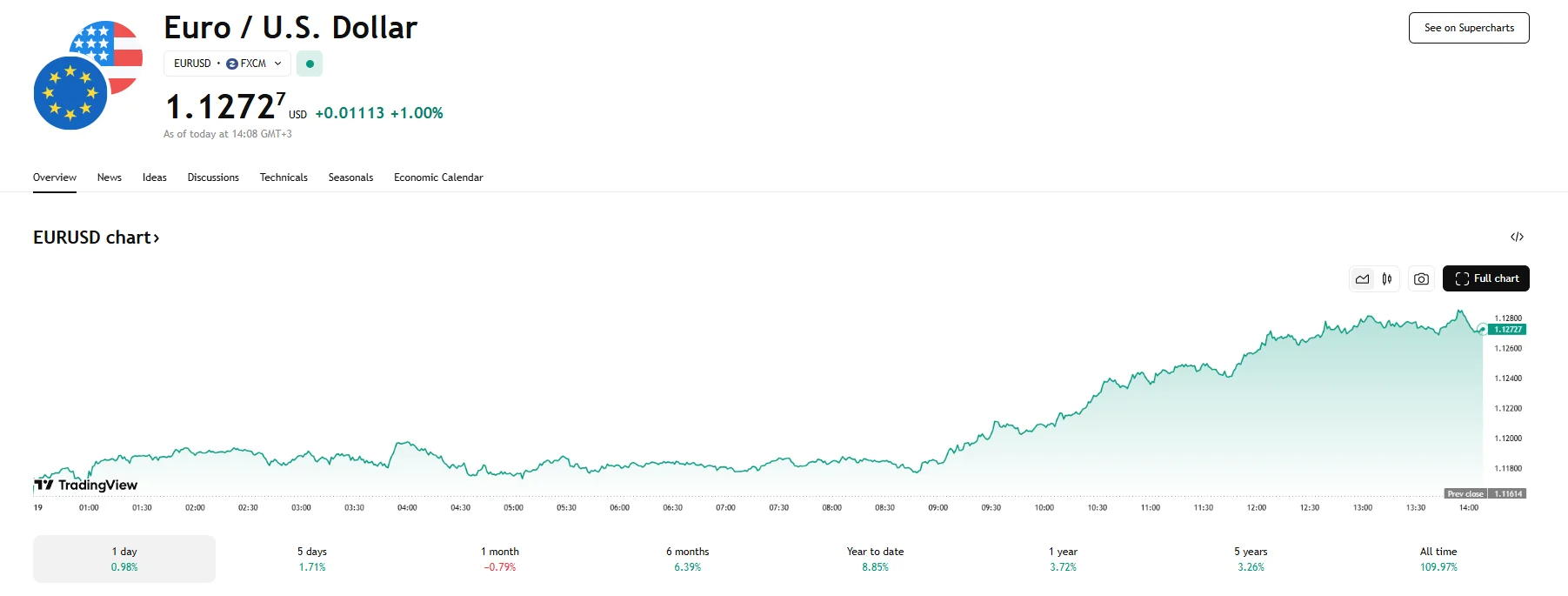Select the All time range
This screenshot has width=1568, height=596.
tap(1438, 559)
